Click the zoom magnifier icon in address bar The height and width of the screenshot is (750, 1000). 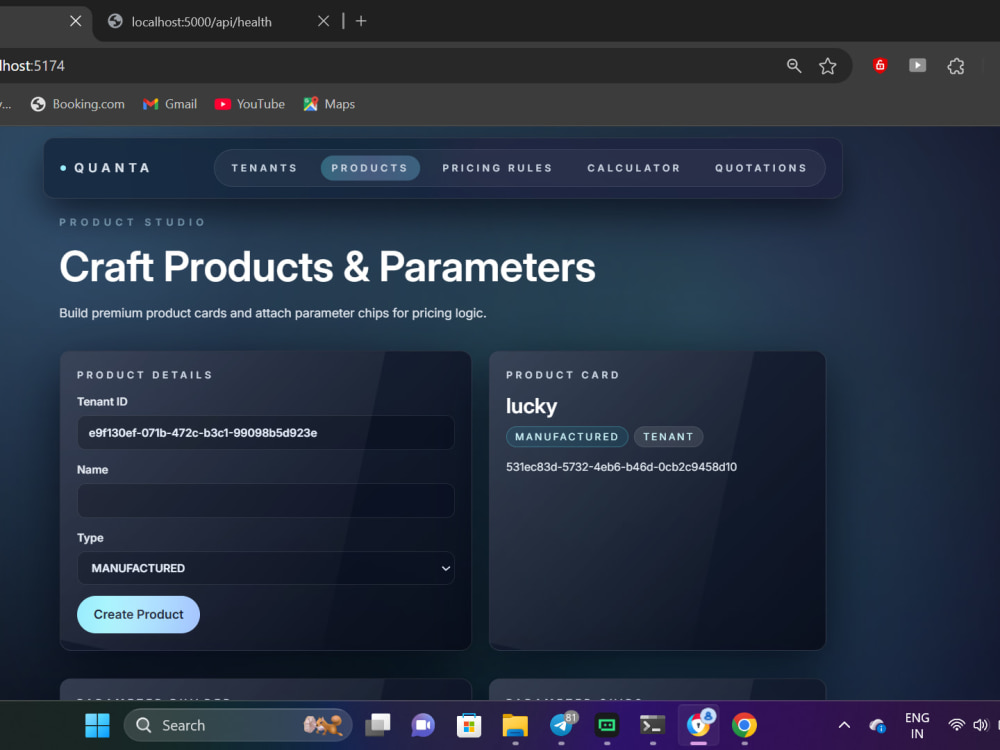click(794, 66)
